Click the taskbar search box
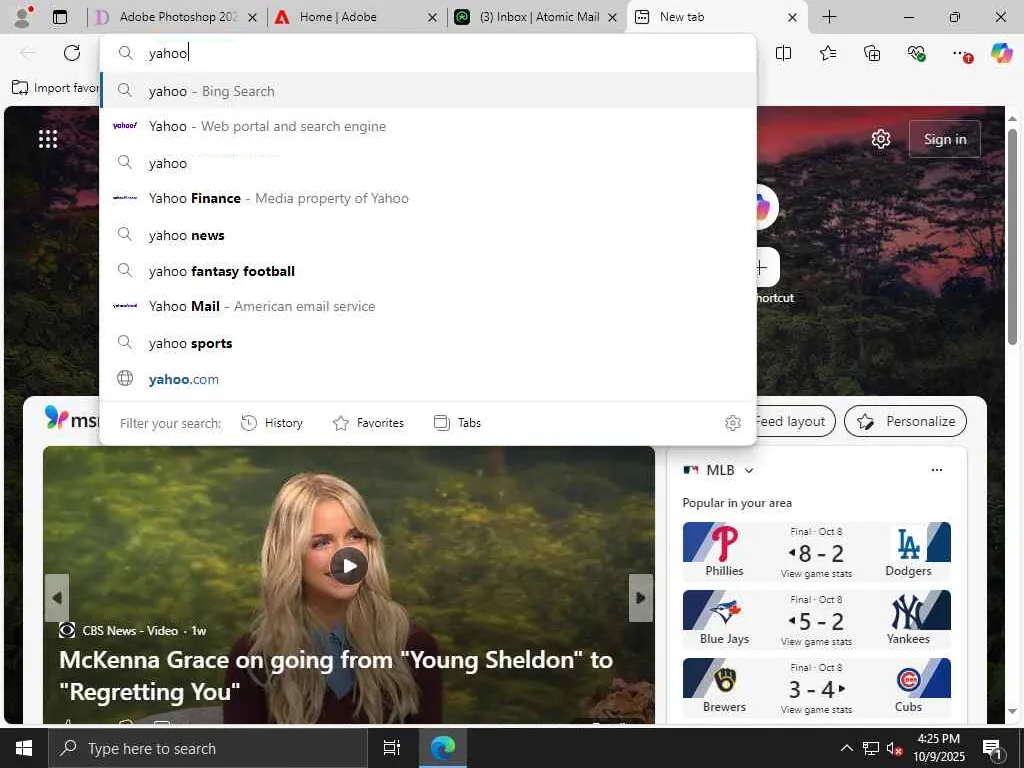This screenshot has width=1024, height=768. click(x=208, y=748)
